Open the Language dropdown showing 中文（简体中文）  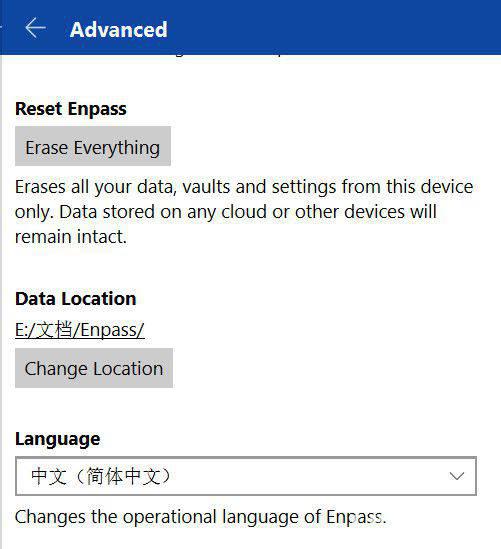tap(246, 476)
